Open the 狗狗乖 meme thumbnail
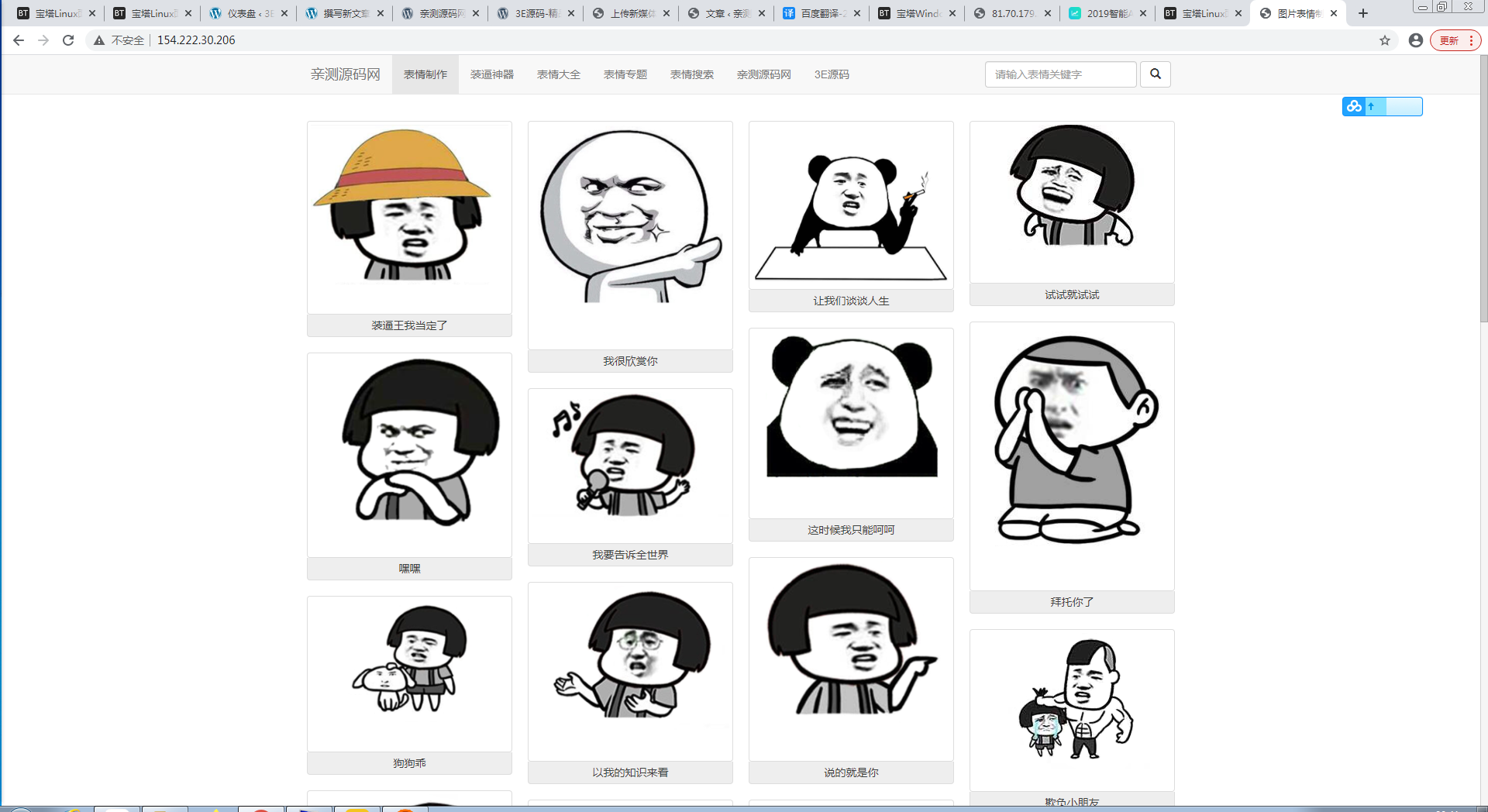The height and width of the screenshot is (812, 1488). pos(409,674)
